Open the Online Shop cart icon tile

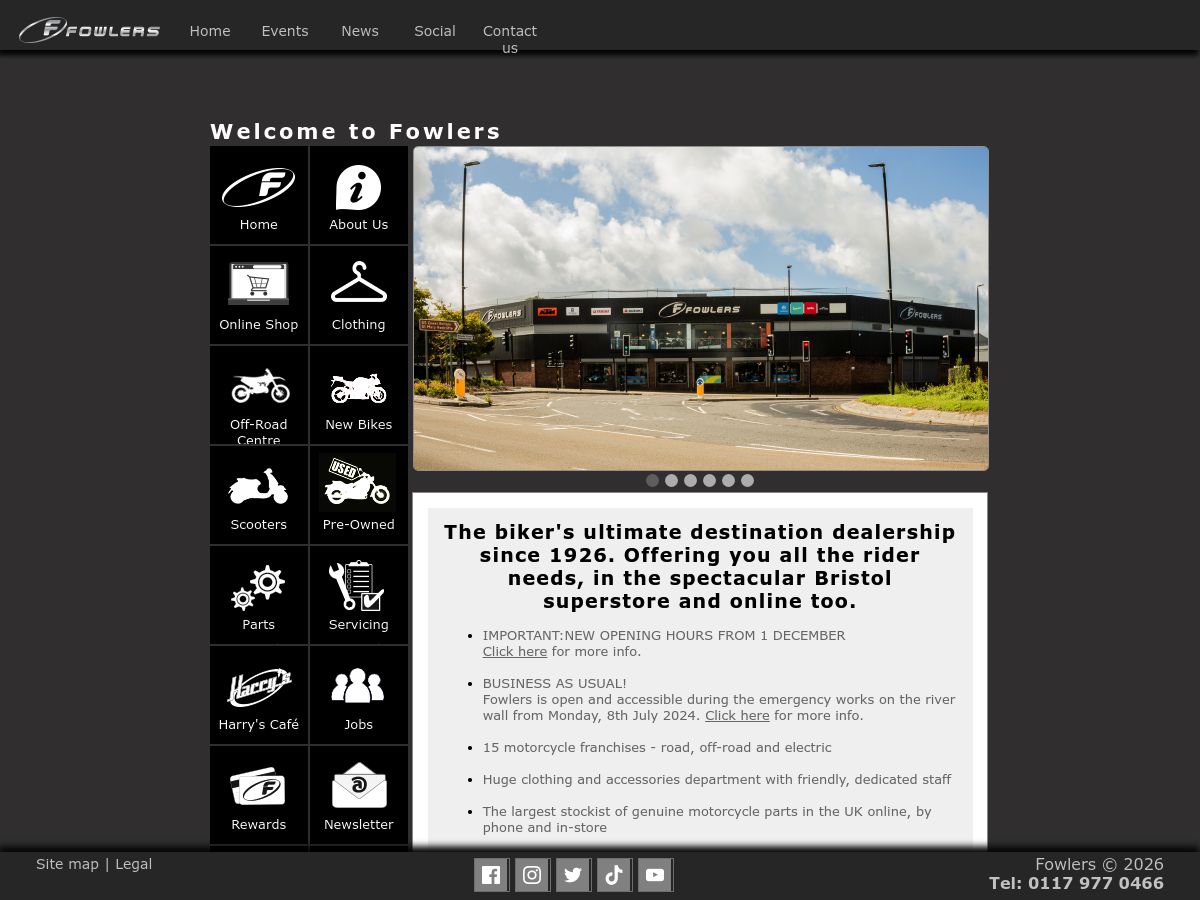[259, 295]
